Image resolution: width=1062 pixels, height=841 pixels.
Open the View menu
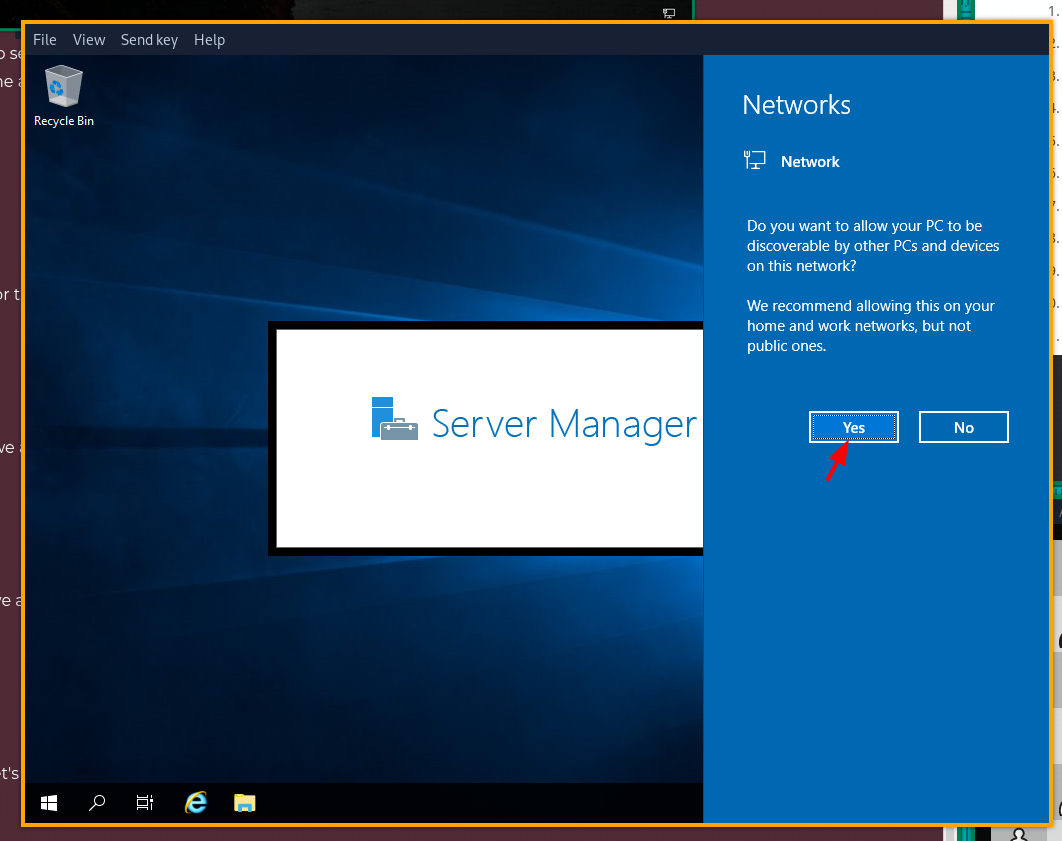(89, 40)
